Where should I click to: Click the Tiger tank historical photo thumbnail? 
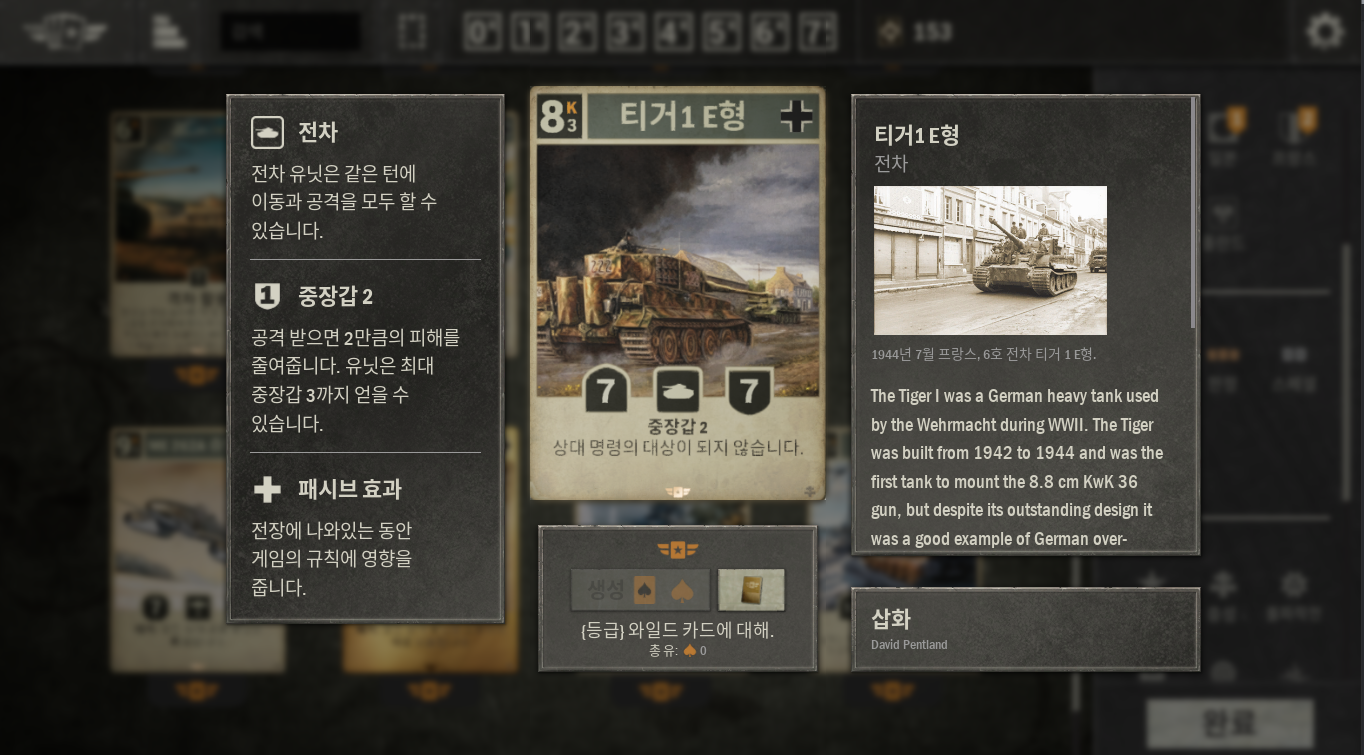990,260
